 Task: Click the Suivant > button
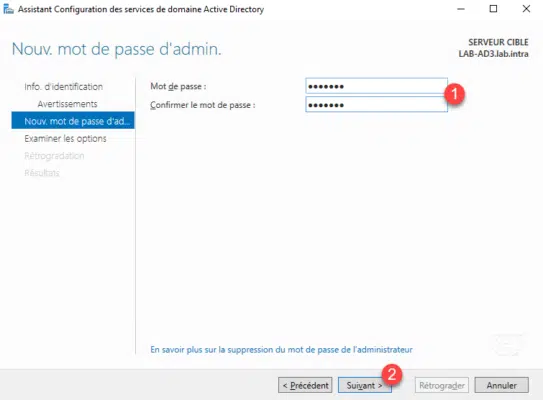[365, 385]
